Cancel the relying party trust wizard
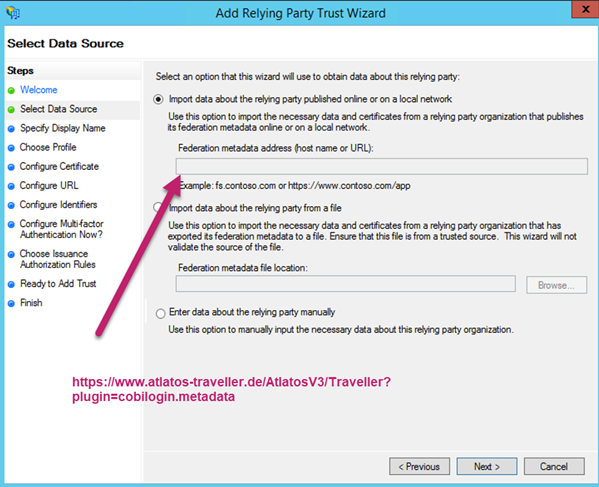The width and height of the screenshot is (599, 487). [x=554, y=466]
